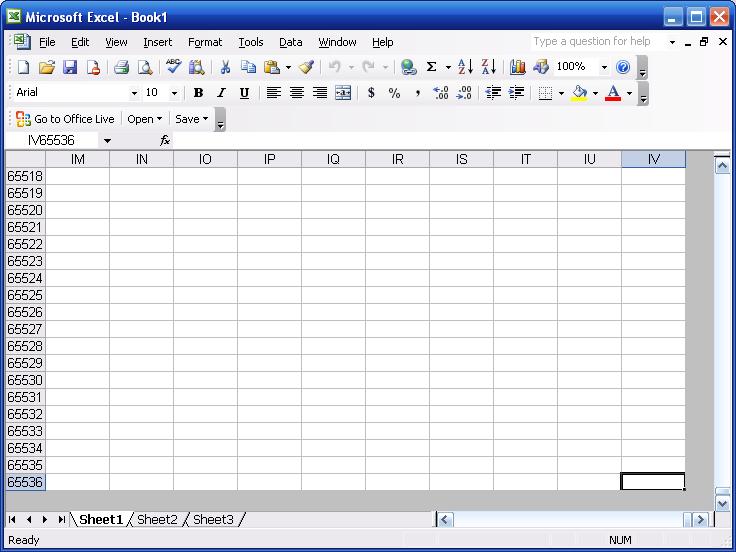
Task: Open the AutoSum functions arrow
Action: click(x=448, y=67)
